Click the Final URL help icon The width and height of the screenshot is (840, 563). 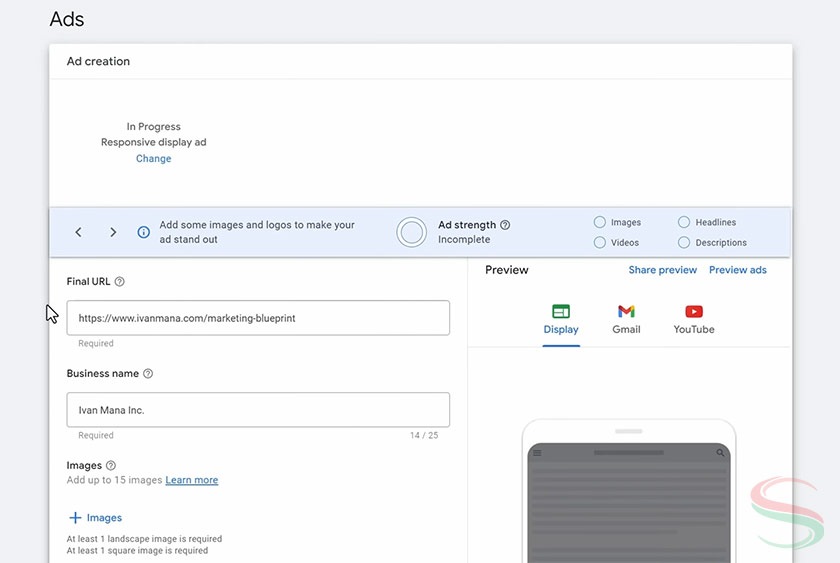pos(120,282)
